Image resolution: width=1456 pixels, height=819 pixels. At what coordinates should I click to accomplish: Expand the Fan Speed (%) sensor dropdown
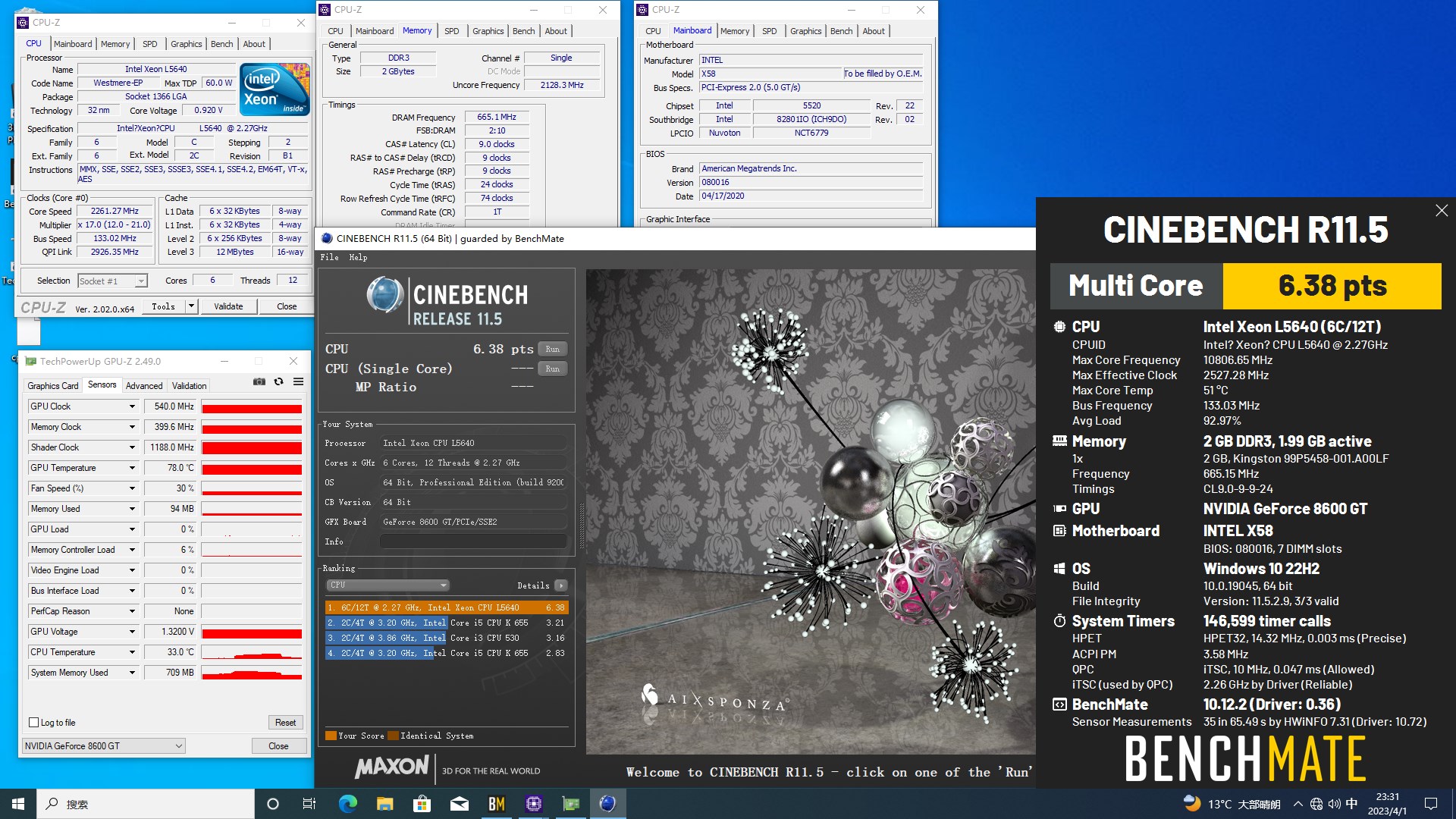coord(132,488)
